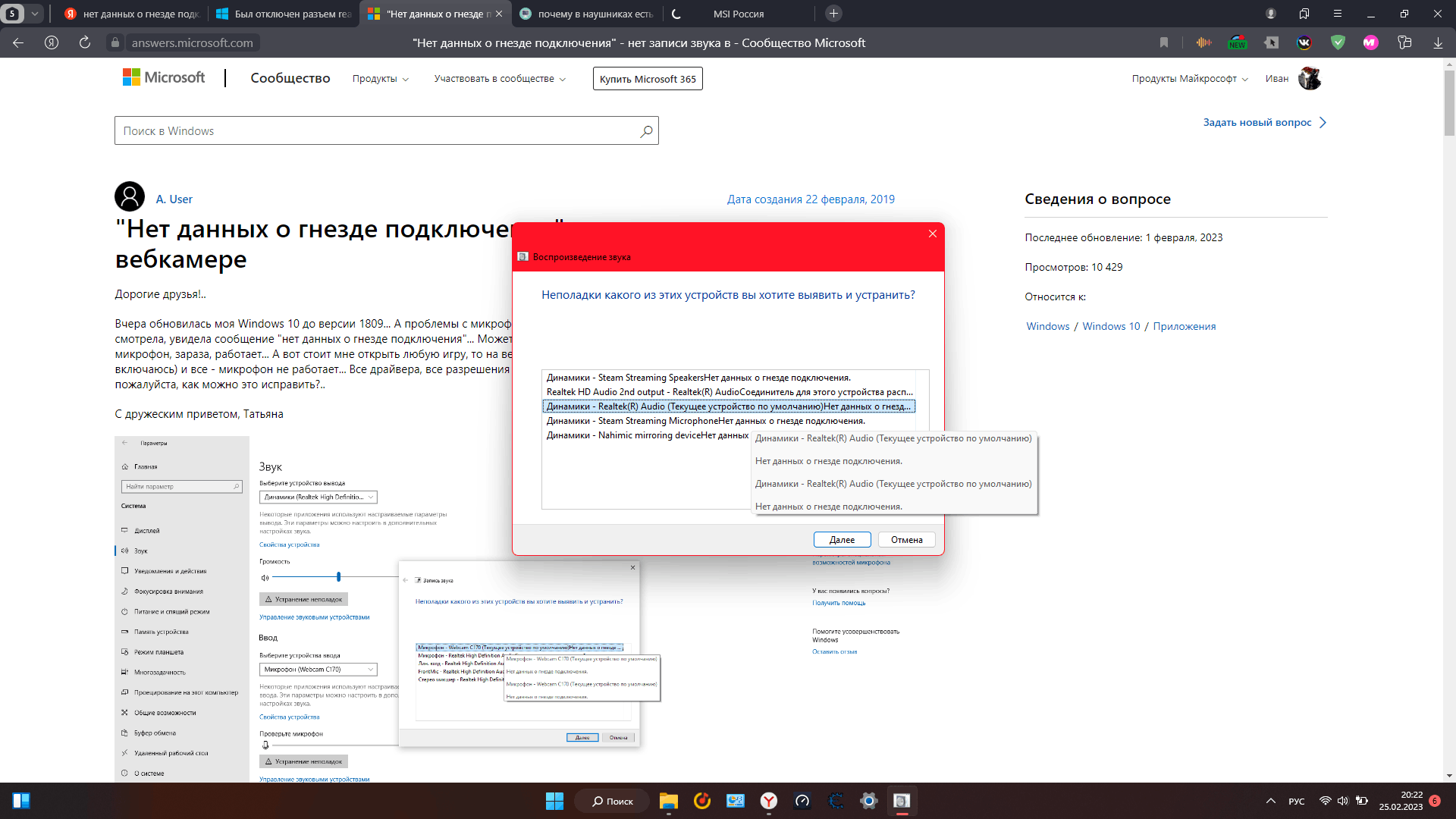Click A. User author avatar icon
The image size is (1456, 819).
click(x=130, y=196)
